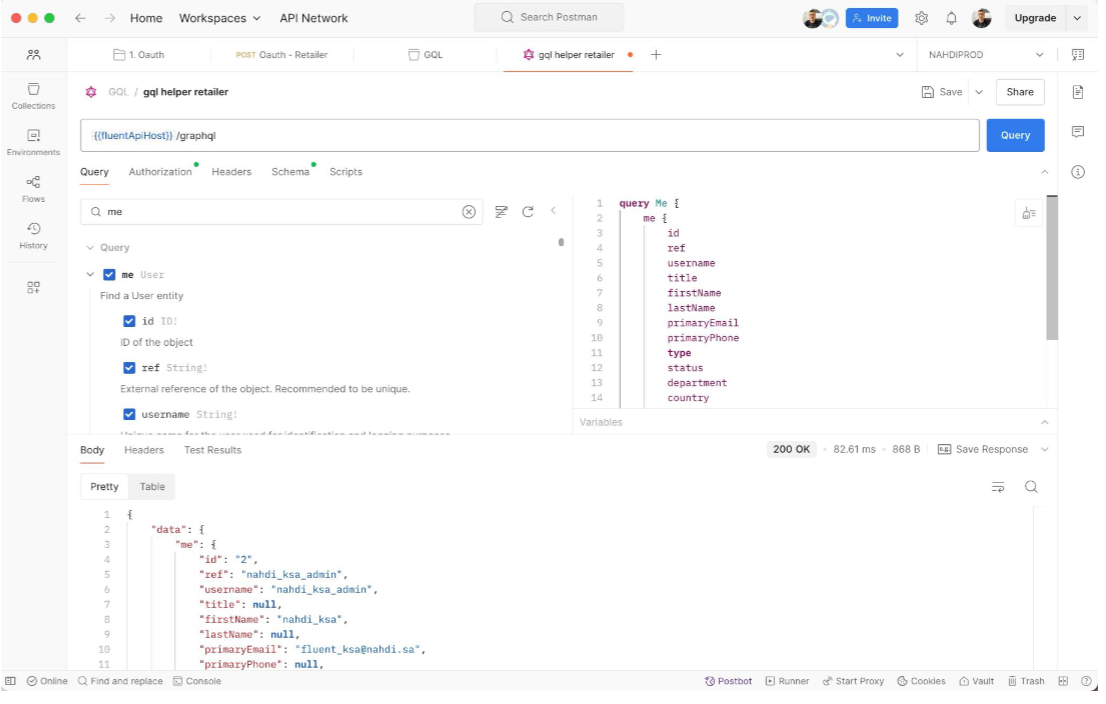Toggle the username field checkbox
The width and height of the screenshot is (1106, 704).
click(x=129, y=414)
